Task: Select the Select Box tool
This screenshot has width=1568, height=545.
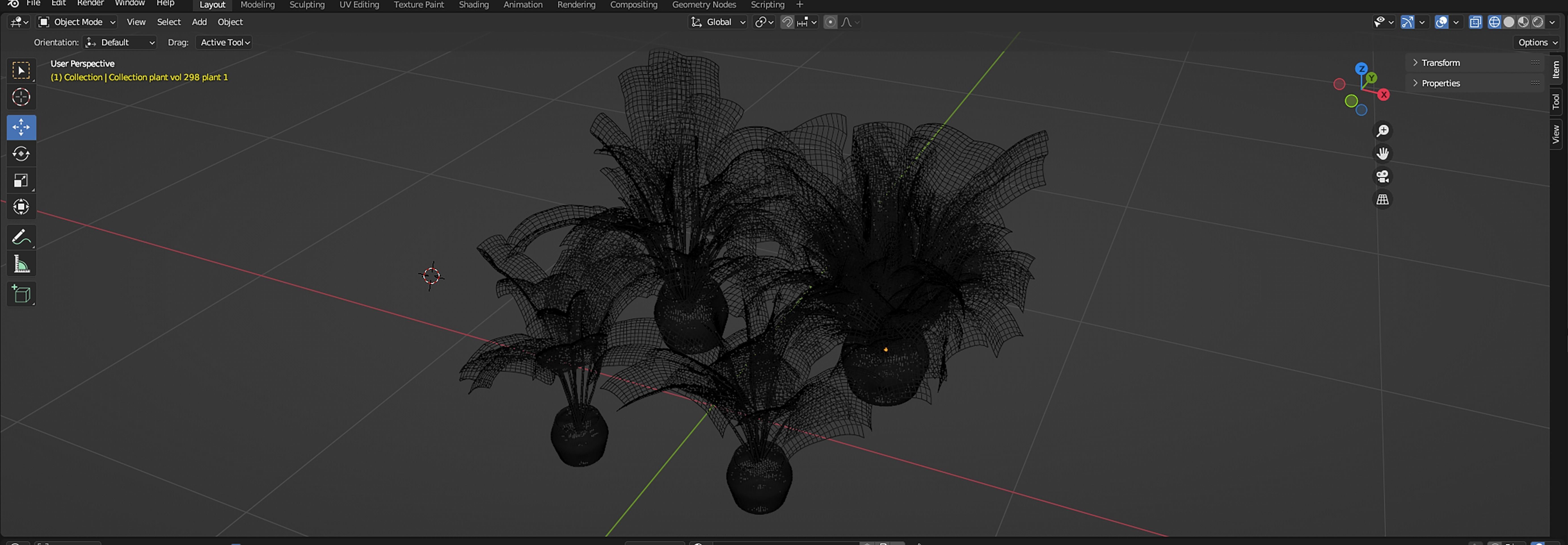Action: click(x=21, y=71)
